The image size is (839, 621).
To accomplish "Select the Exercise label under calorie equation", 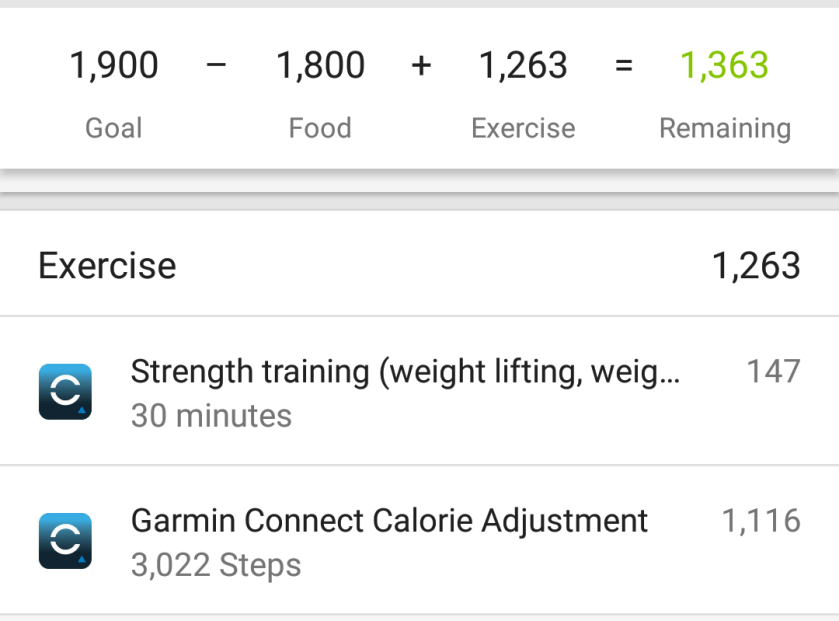I will [523, 128].
